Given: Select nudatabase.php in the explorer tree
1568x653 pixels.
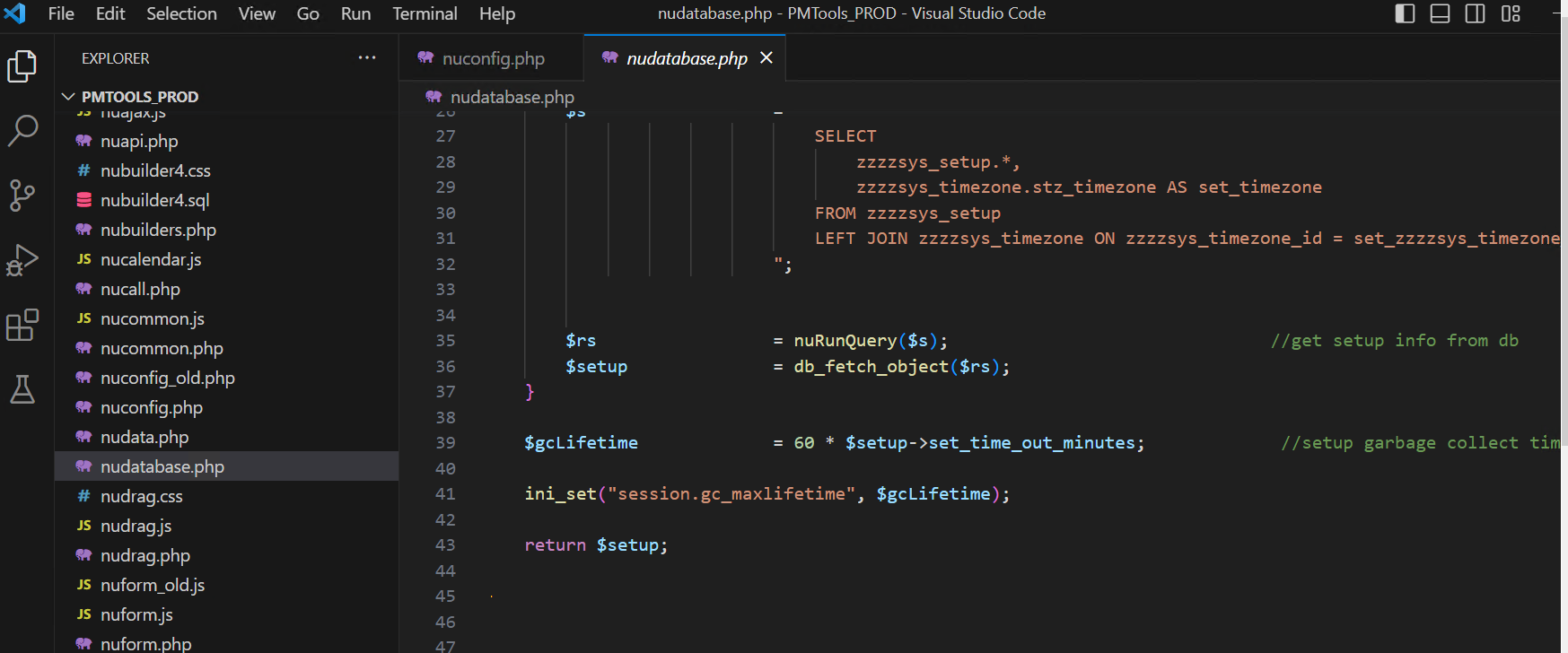Looking at the screenshot, I should [226, 466].
